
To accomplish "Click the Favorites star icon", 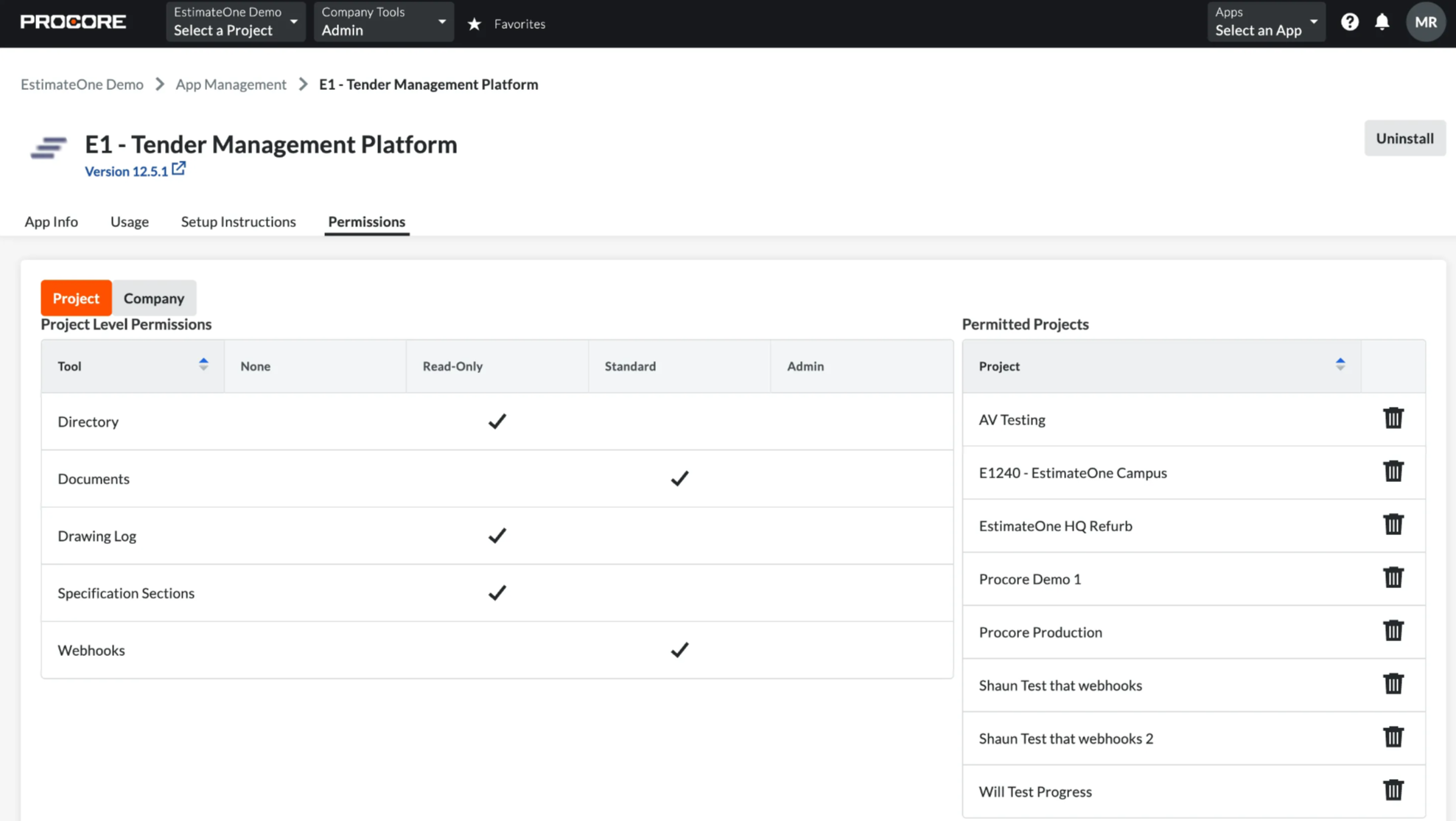I will [x=475, y=24].
